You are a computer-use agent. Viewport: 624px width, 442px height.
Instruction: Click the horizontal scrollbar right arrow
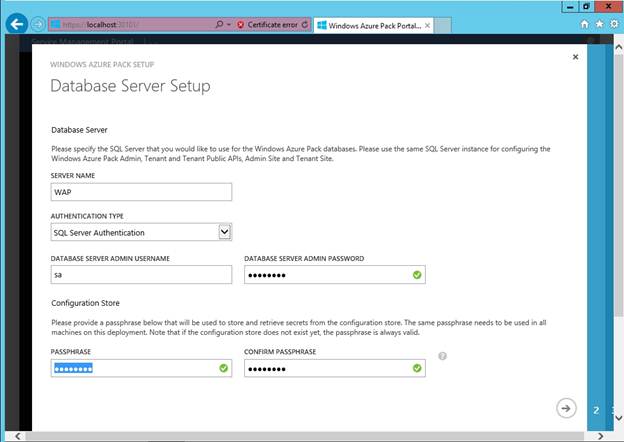[x=600, y=436]
